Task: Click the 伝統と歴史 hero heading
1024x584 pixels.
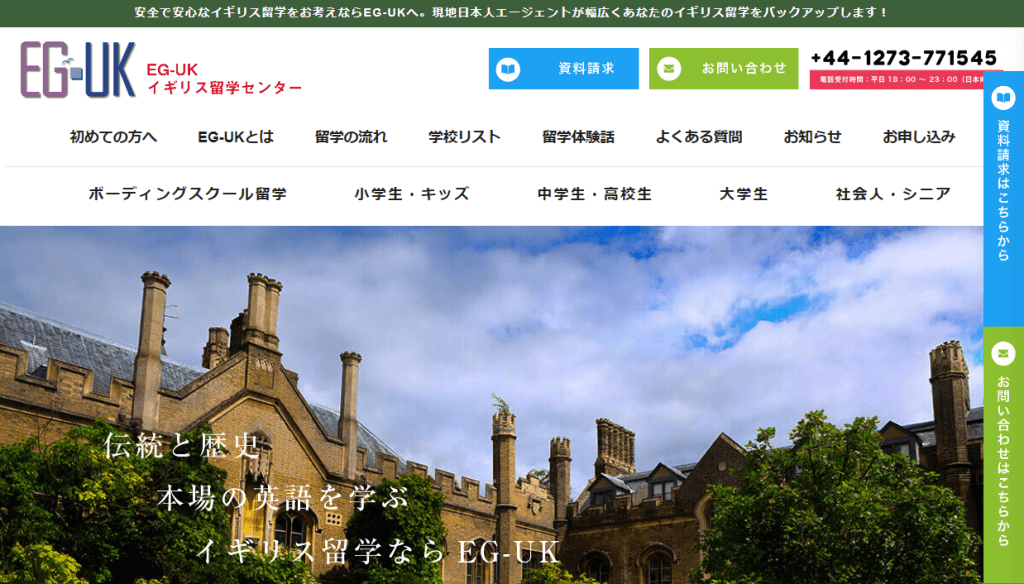Action: (x=182, y=446)
